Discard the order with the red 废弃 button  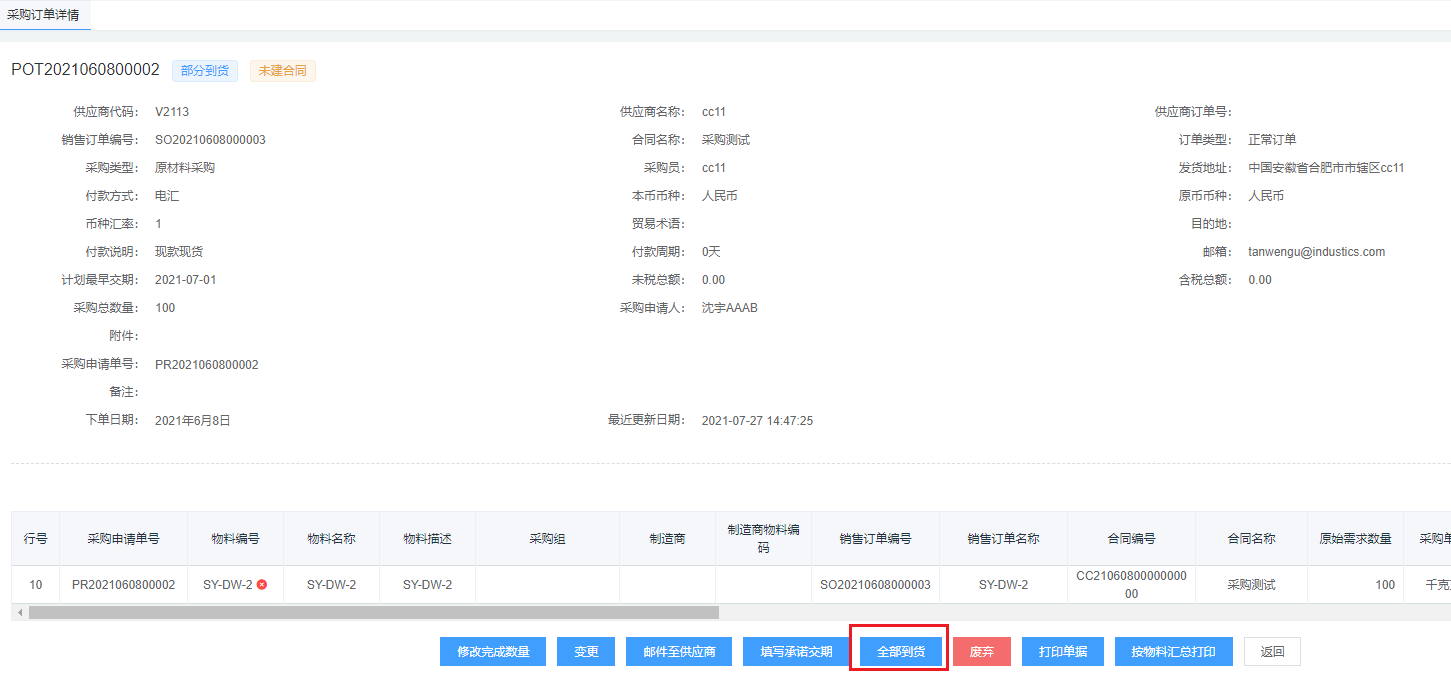coord(981,652)
